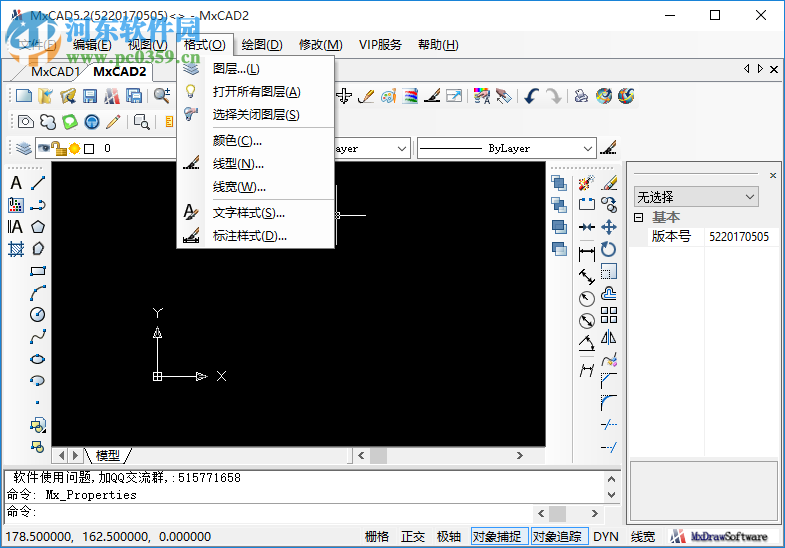Open the VIP服务 menu
The height and width of the screenshot is (548, 785).
click(x=380, y=45)
